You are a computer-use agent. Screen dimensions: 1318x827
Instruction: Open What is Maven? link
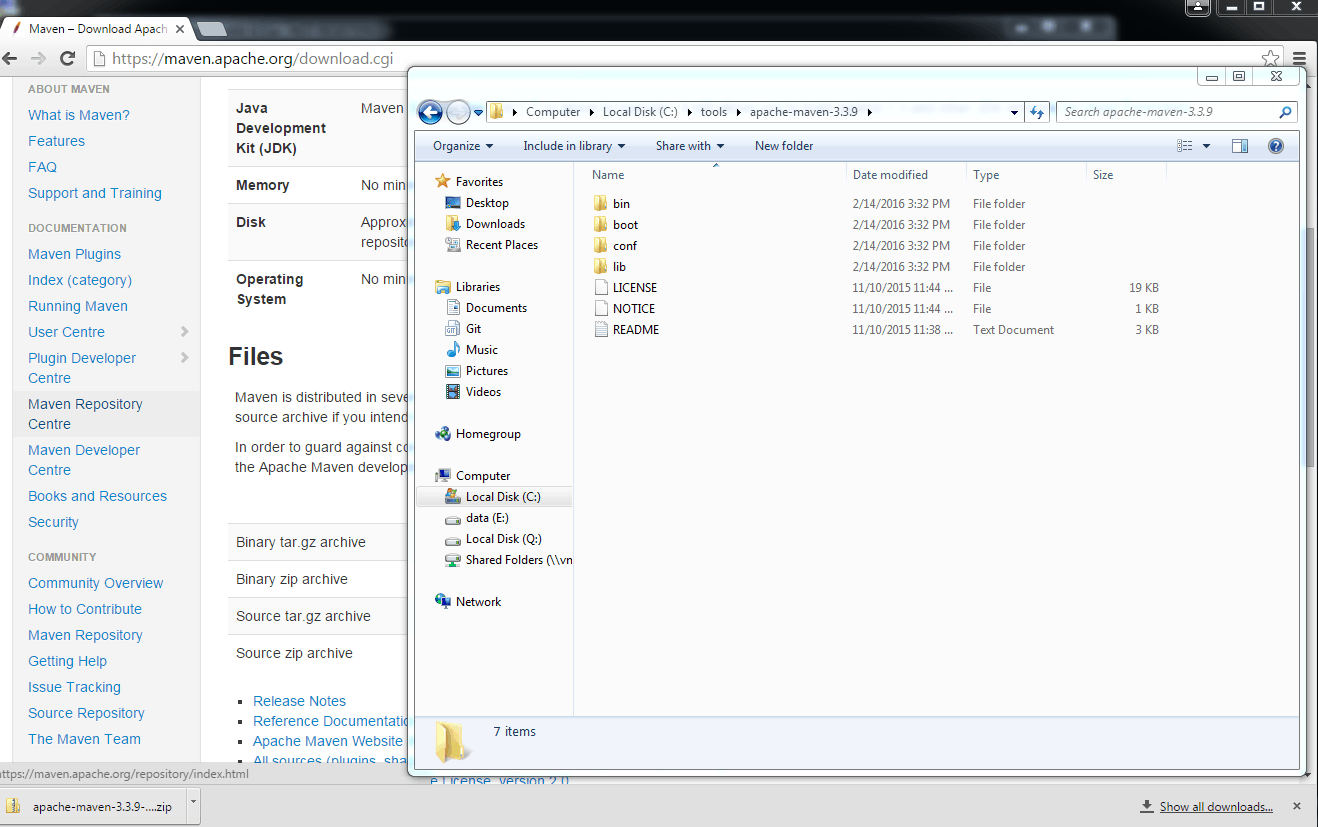79,115
